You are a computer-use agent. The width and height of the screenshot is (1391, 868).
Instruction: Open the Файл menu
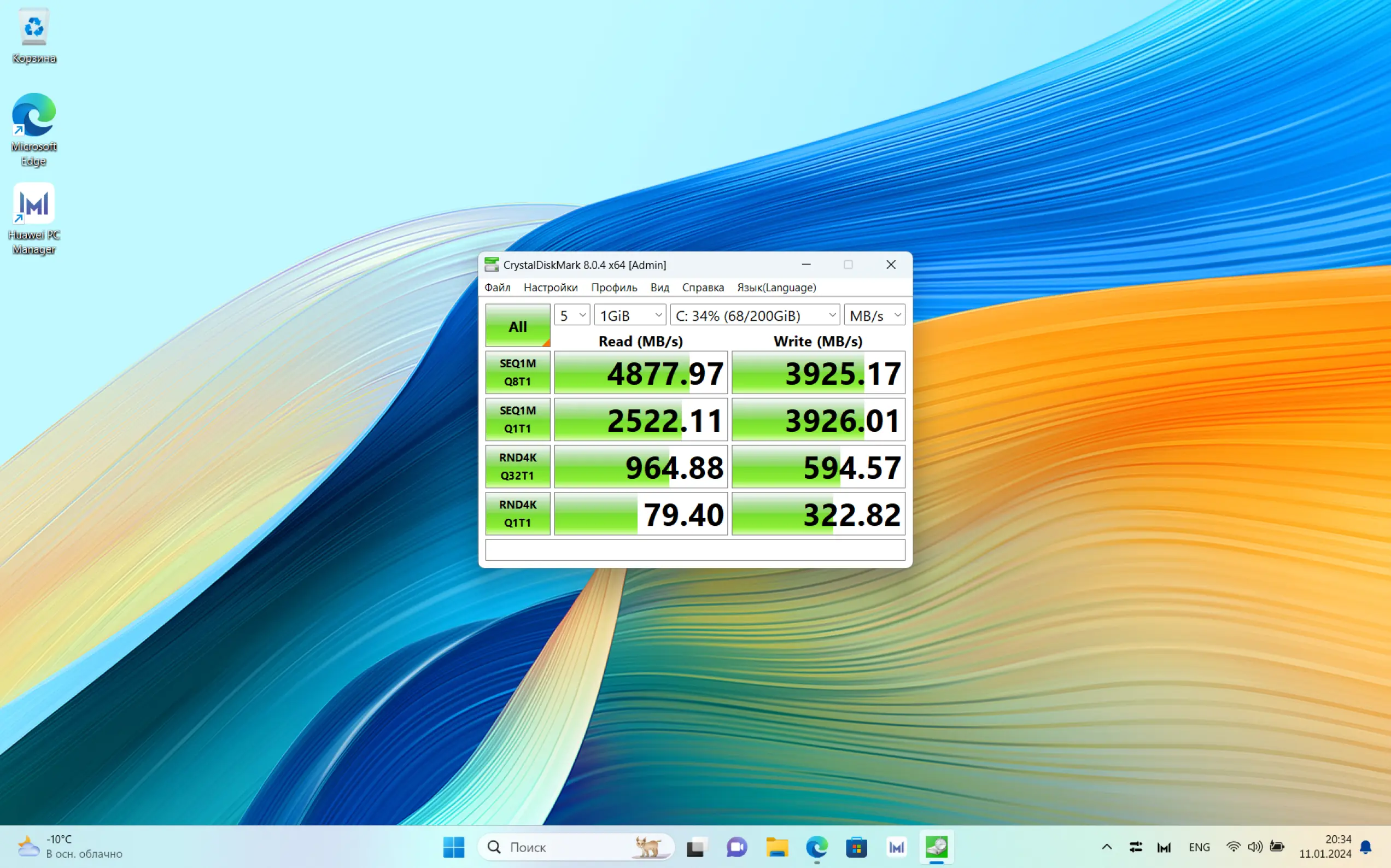click(x=497, y=288)
